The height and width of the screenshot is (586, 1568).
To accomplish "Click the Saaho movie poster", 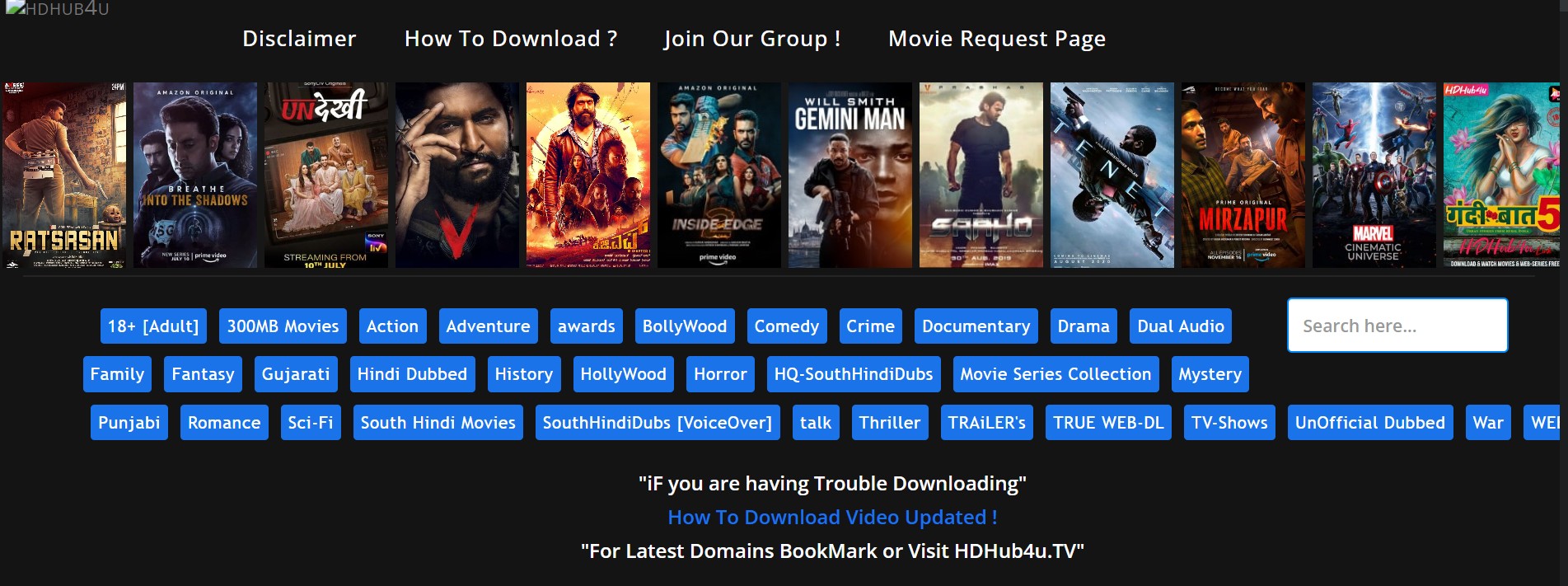I will tap(981, 175).
